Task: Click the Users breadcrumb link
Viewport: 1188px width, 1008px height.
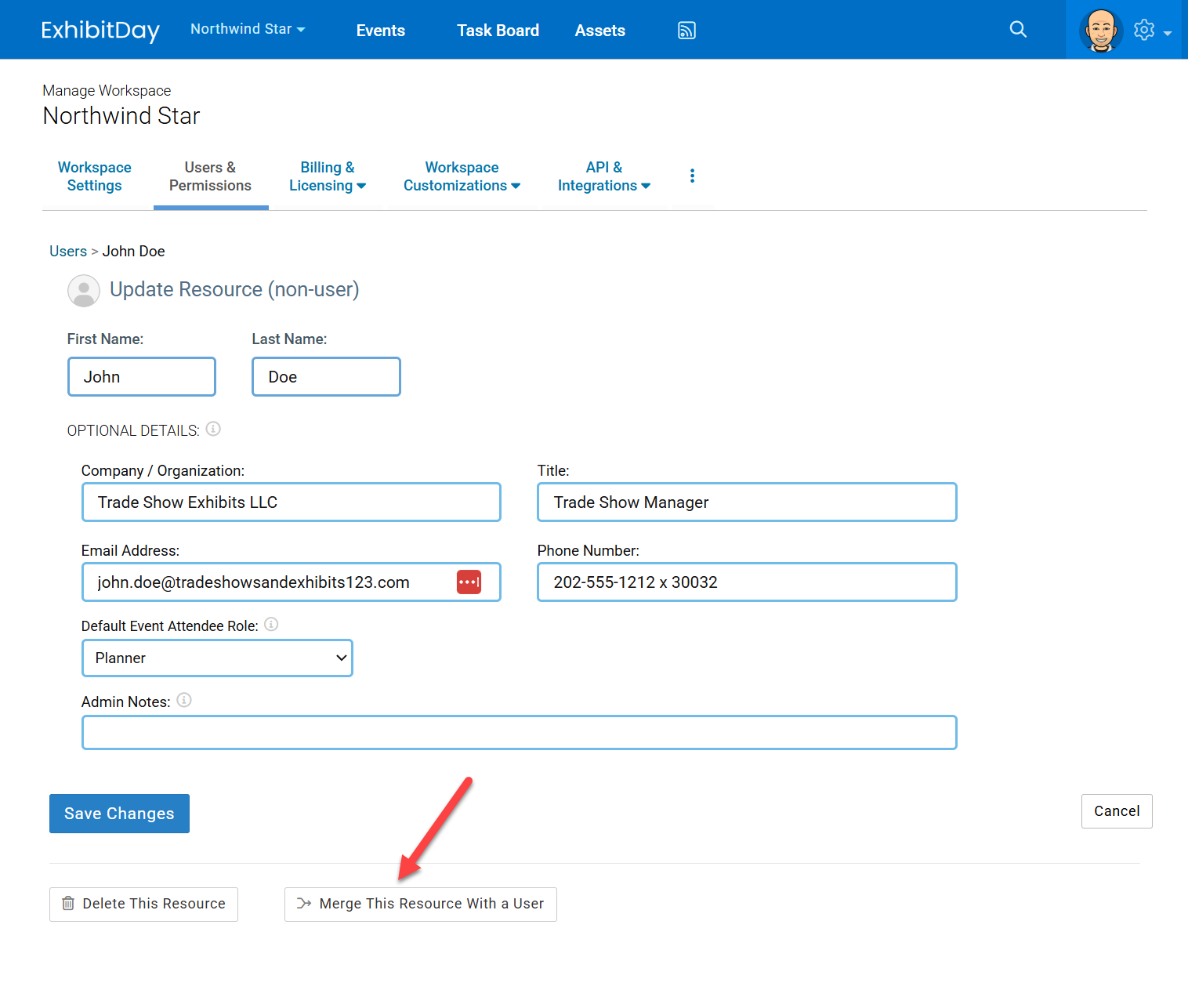Action: (68, 252)
